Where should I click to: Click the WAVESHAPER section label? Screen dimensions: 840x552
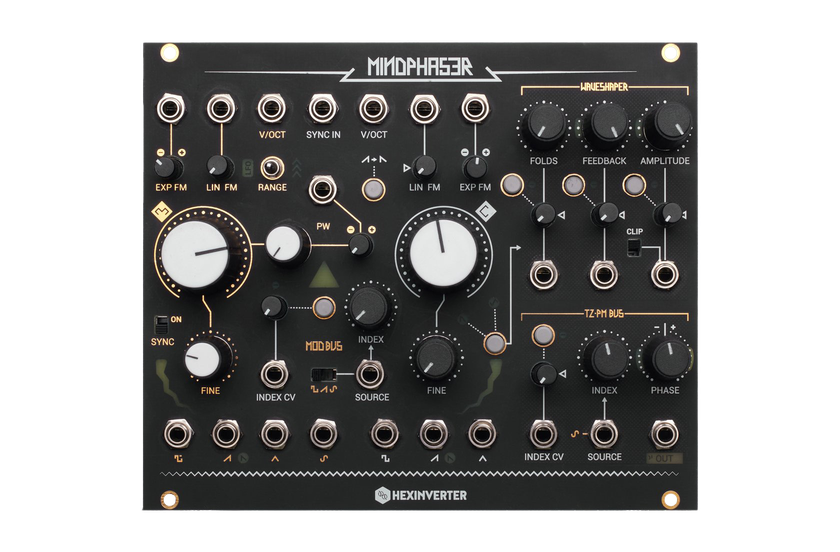(604, 89)
